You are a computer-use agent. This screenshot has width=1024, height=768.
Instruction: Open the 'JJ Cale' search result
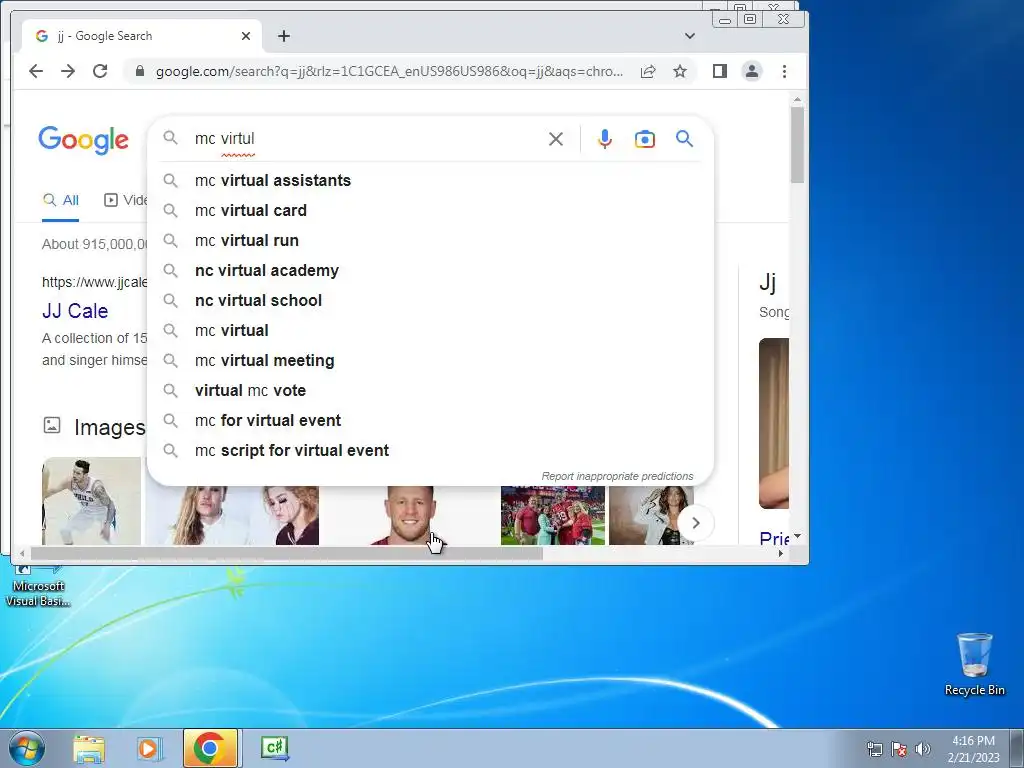[x=75, y=311]
